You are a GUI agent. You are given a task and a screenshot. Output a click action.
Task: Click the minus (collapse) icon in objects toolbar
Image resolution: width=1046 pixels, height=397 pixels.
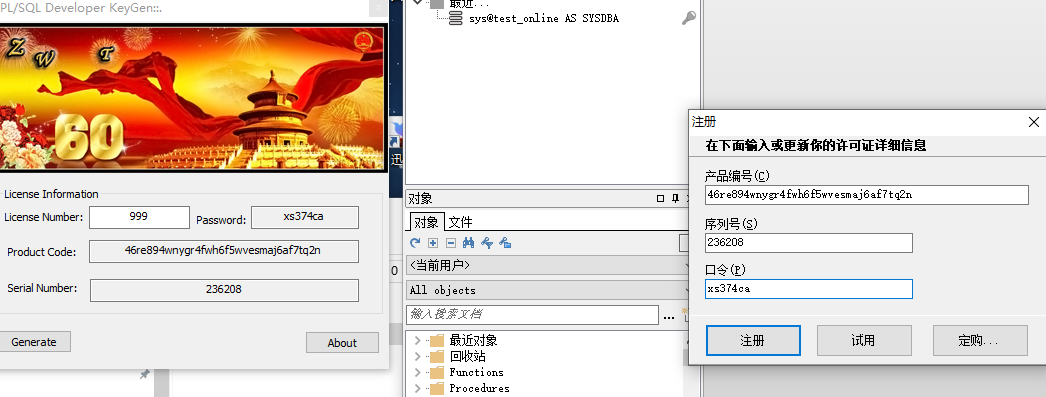click(x=450, y=243)
